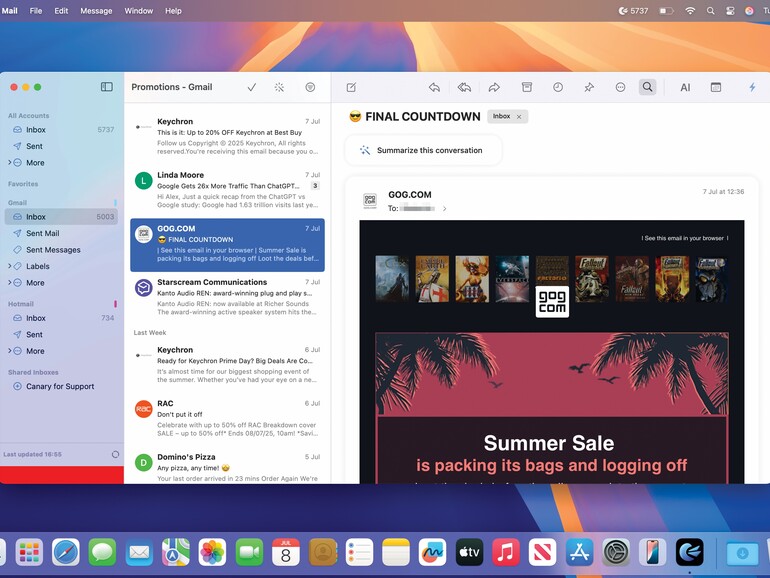Image resolution: width=770 pixels, height=578 pixels.
Task: Expand Linda Moore thread count 3 badge
Action: click(x=315, y=186)
